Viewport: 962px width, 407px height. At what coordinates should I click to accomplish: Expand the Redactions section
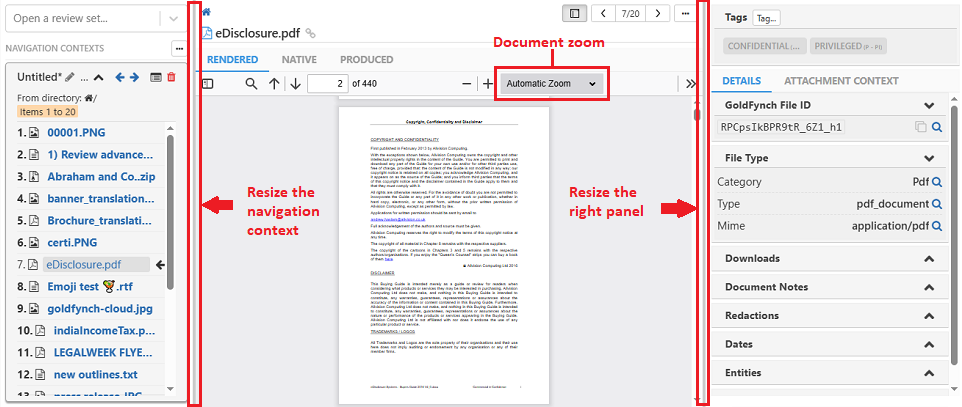tap(929, 316)
